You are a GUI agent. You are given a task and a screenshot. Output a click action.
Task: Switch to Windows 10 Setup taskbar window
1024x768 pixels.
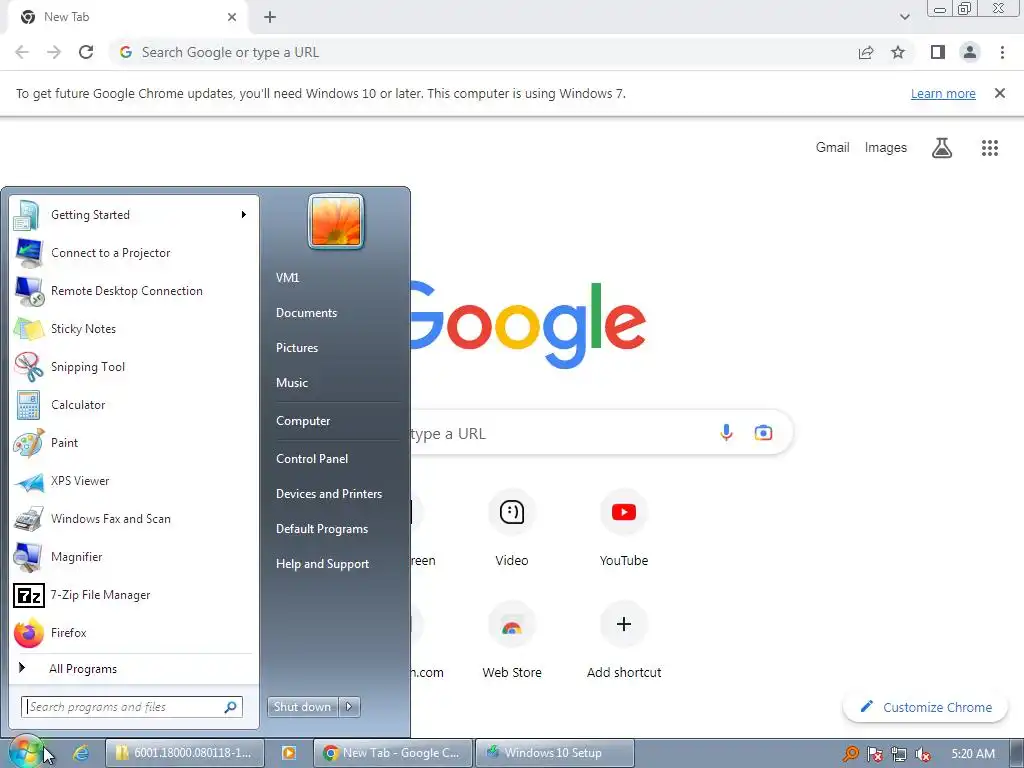(554, 753)
